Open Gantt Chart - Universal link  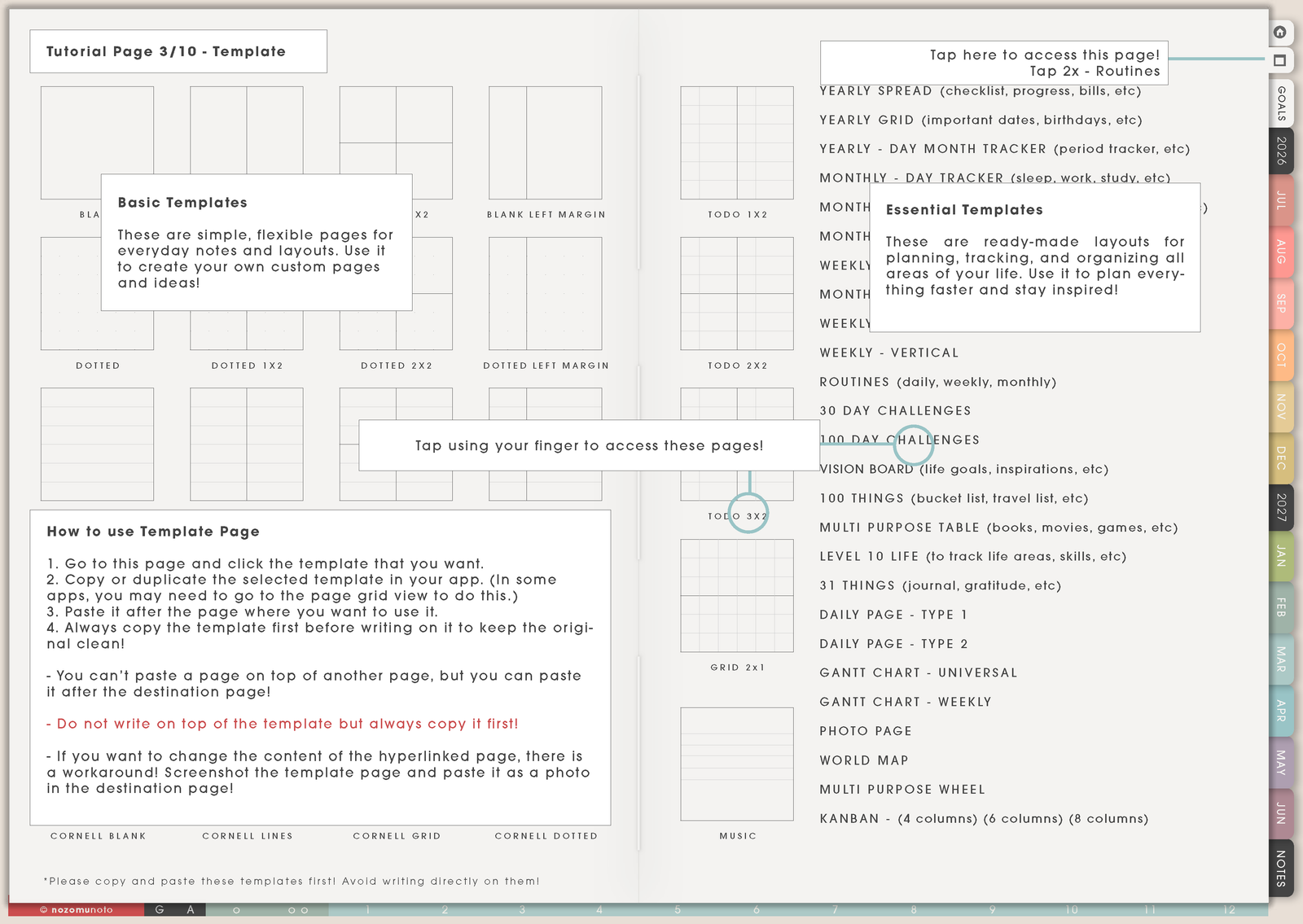(919, 672)
